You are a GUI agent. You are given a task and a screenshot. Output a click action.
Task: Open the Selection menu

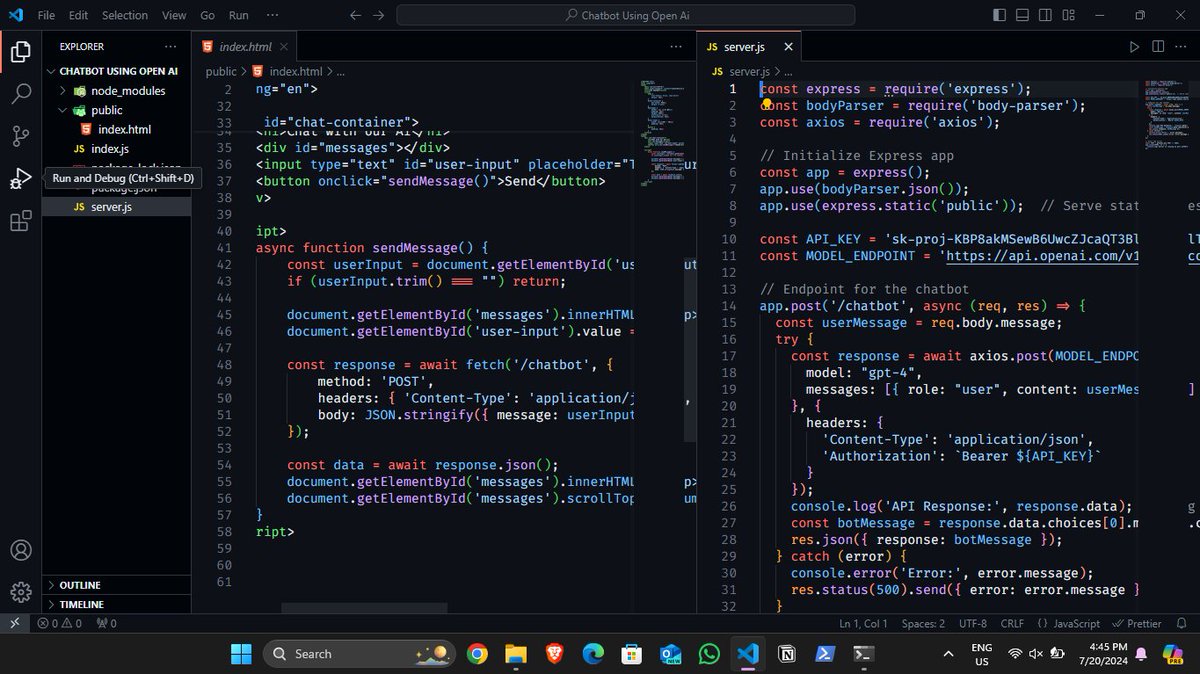coord(125,15)
